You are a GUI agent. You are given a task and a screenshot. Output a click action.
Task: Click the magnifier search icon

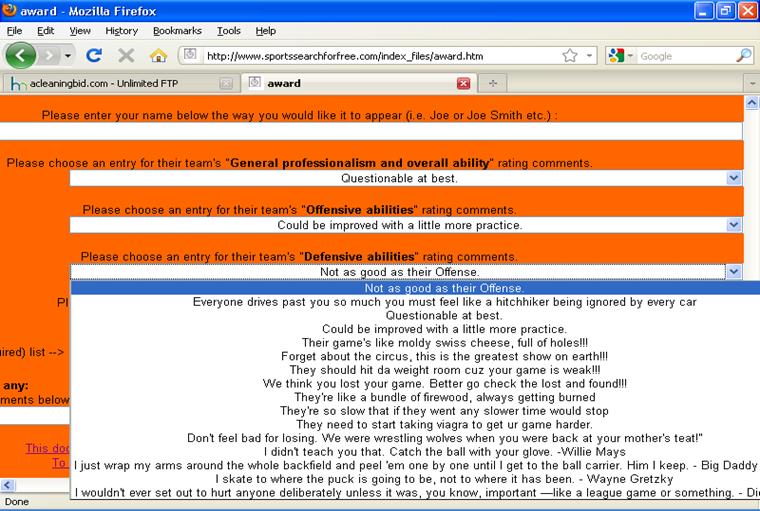pyautogui.click(x=744, y=56)
